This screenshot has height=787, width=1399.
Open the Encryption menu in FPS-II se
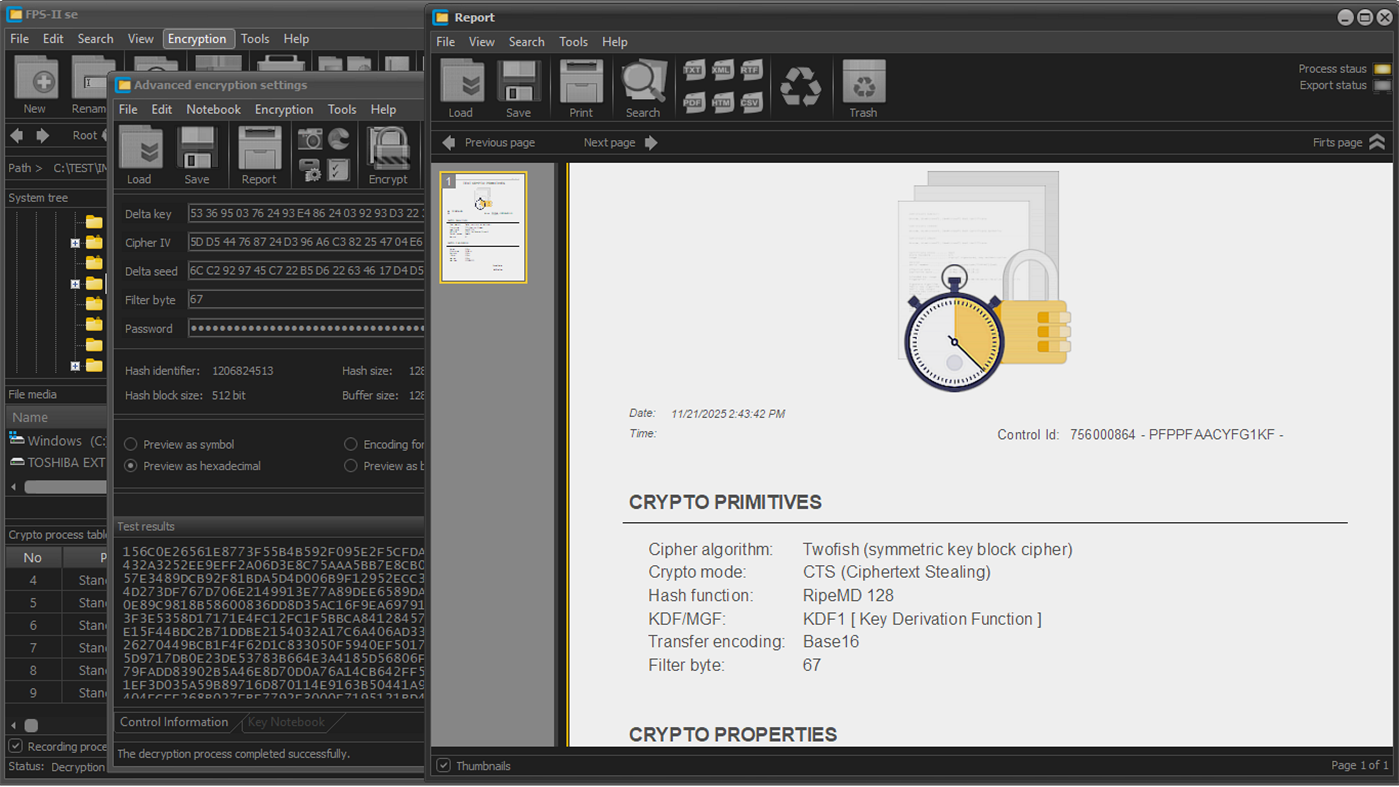coord(198,38)
